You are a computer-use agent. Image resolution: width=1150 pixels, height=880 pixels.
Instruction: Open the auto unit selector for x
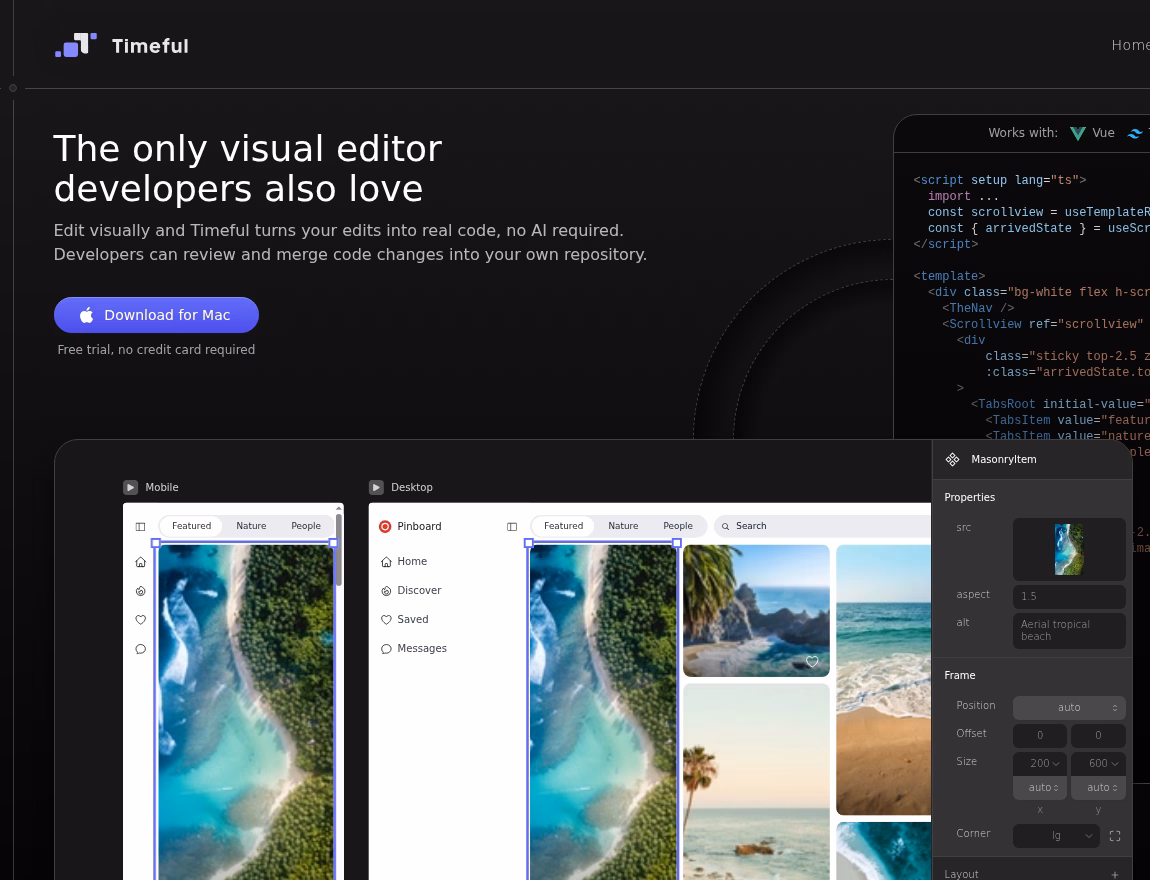[x=1039, y=788]
